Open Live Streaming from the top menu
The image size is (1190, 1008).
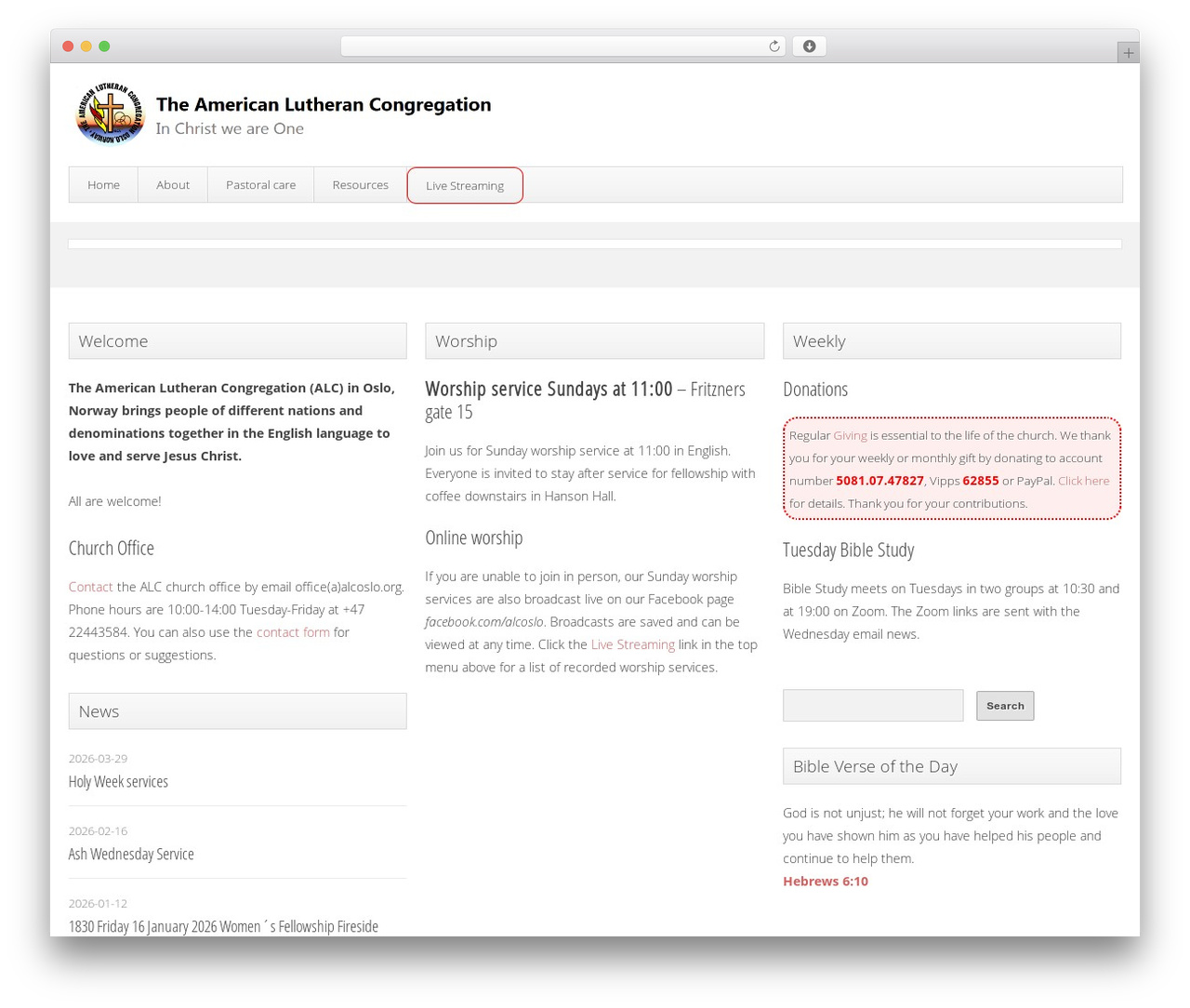tap(465, 185)
